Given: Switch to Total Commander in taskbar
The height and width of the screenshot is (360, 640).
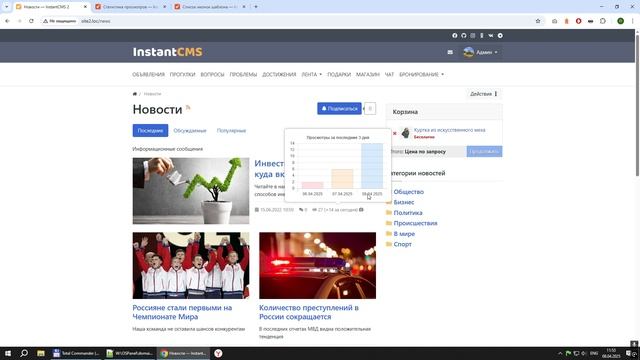Looking at the screenshot, I should (x=76, y=353).
